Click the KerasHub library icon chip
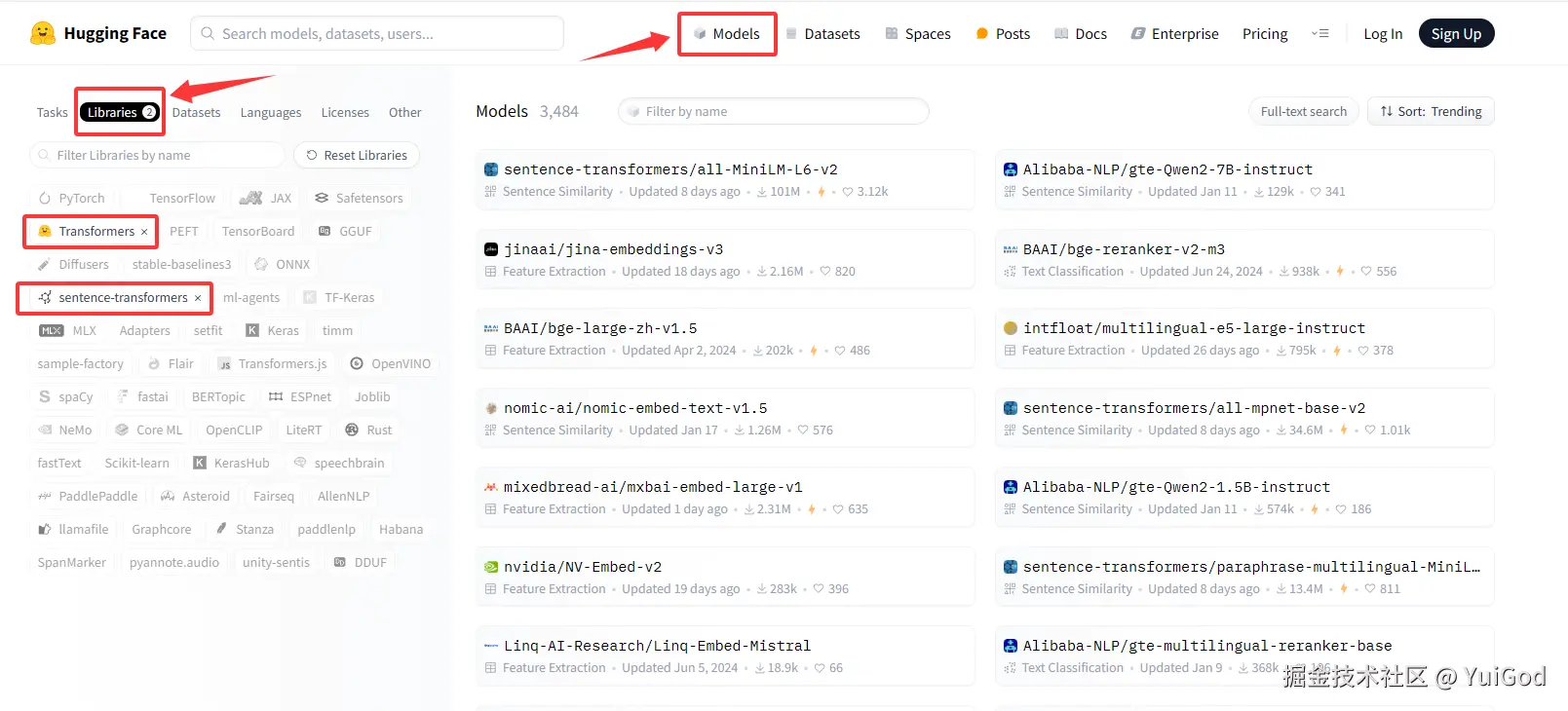The image size is (1568, 711). click(x=231, y=463)
